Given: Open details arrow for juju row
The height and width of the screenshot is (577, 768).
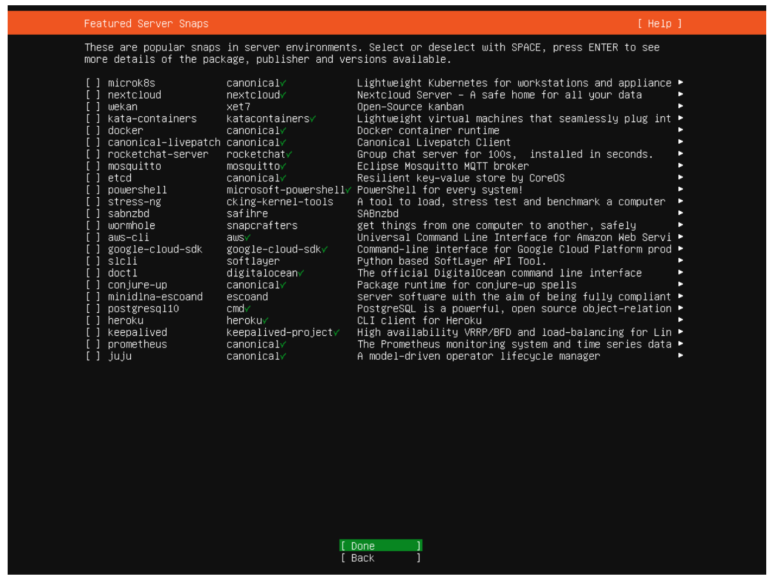Looking at the screenshot, I should point(680,356).
